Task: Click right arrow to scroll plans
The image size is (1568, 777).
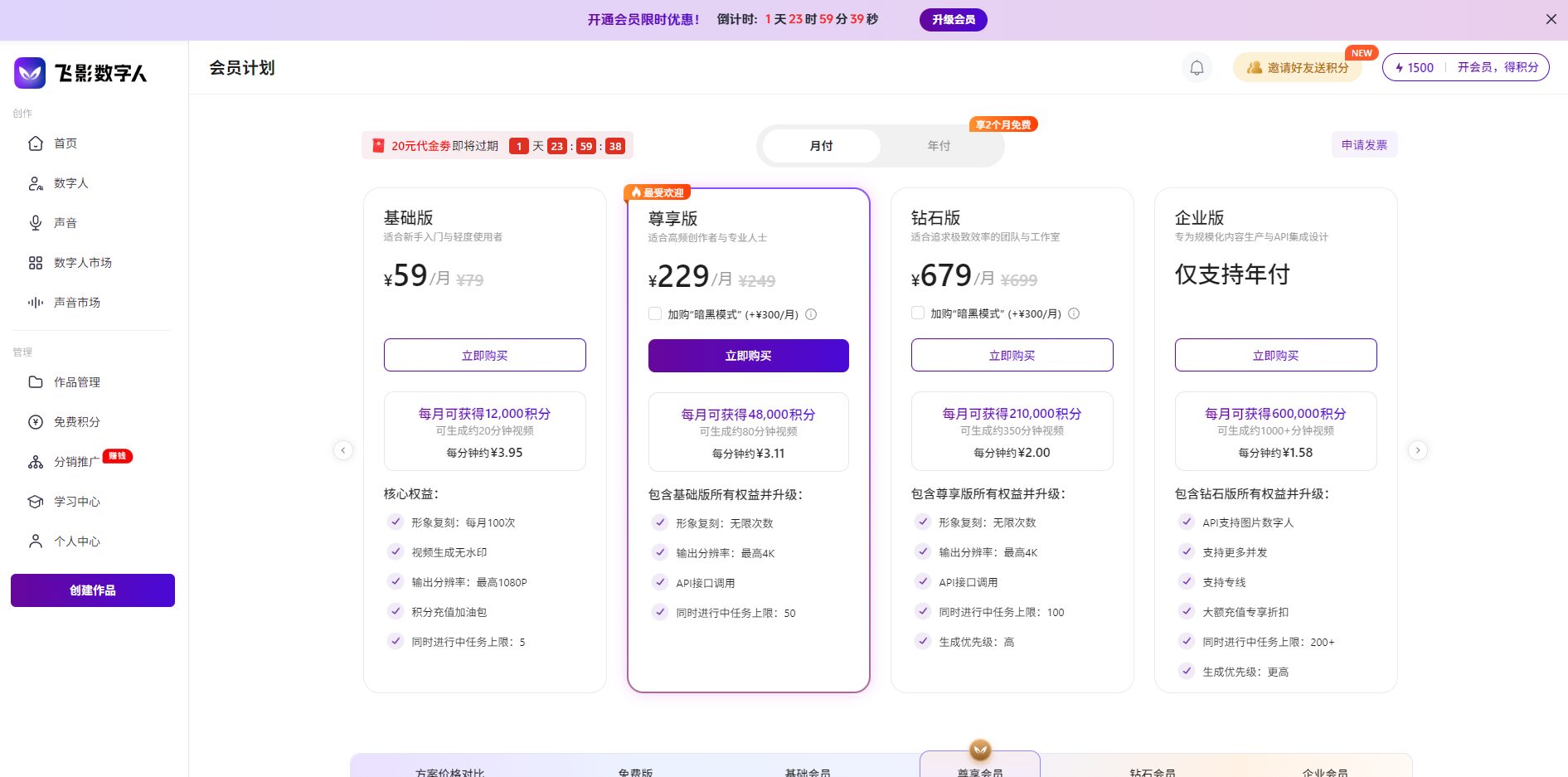Action: (1418, 450)
